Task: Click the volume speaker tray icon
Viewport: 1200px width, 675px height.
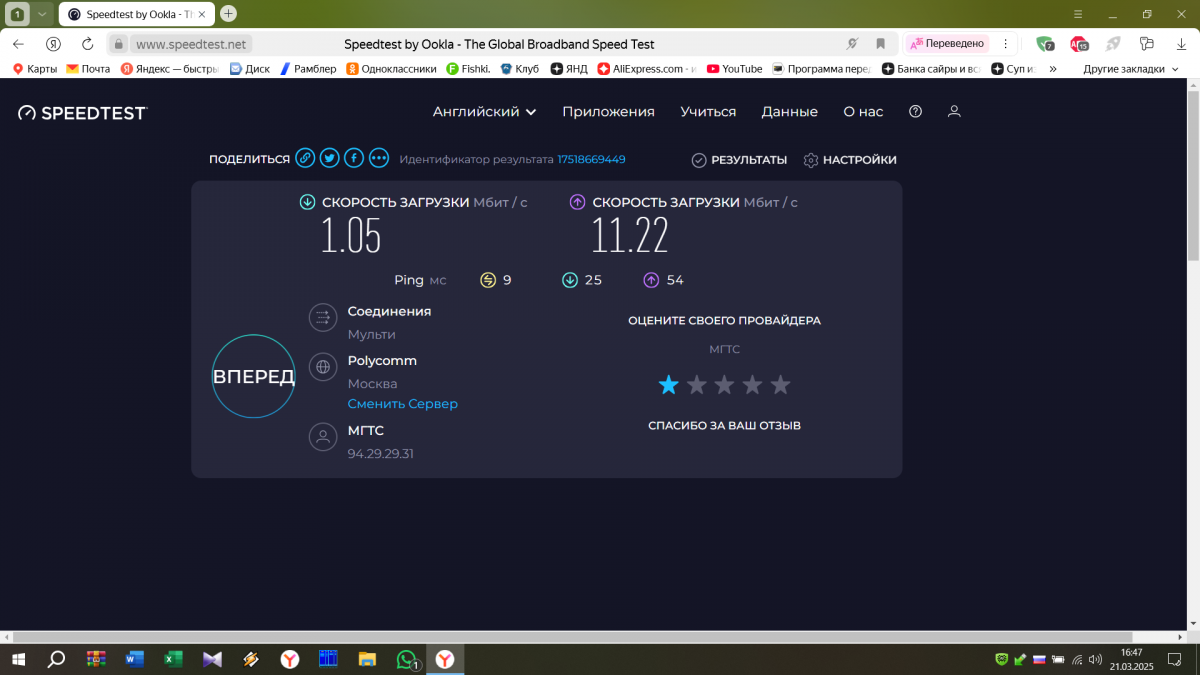Action: (1095, 659)
